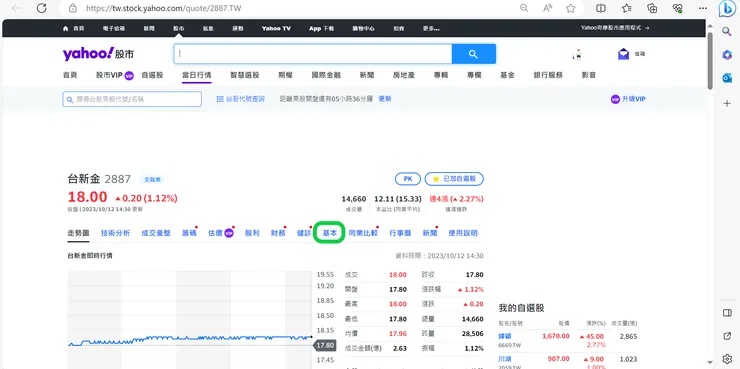Switch to the 行事曆 tab
Viewport: 740px width, 369px height.
tap(400, 233)
